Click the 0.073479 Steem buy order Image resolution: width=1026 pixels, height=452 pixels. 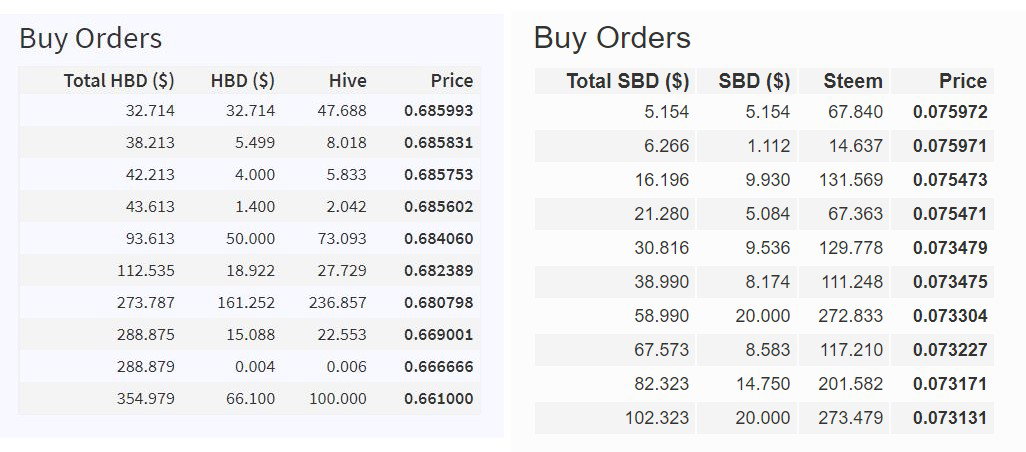click(764, 248)
